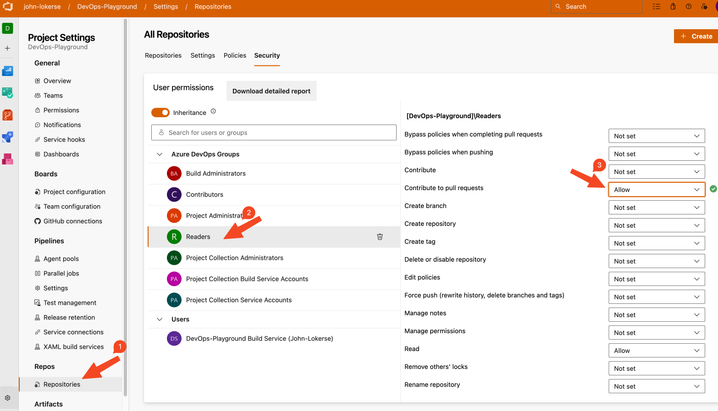Open the Azure DevOps home logo

[7, 6]
